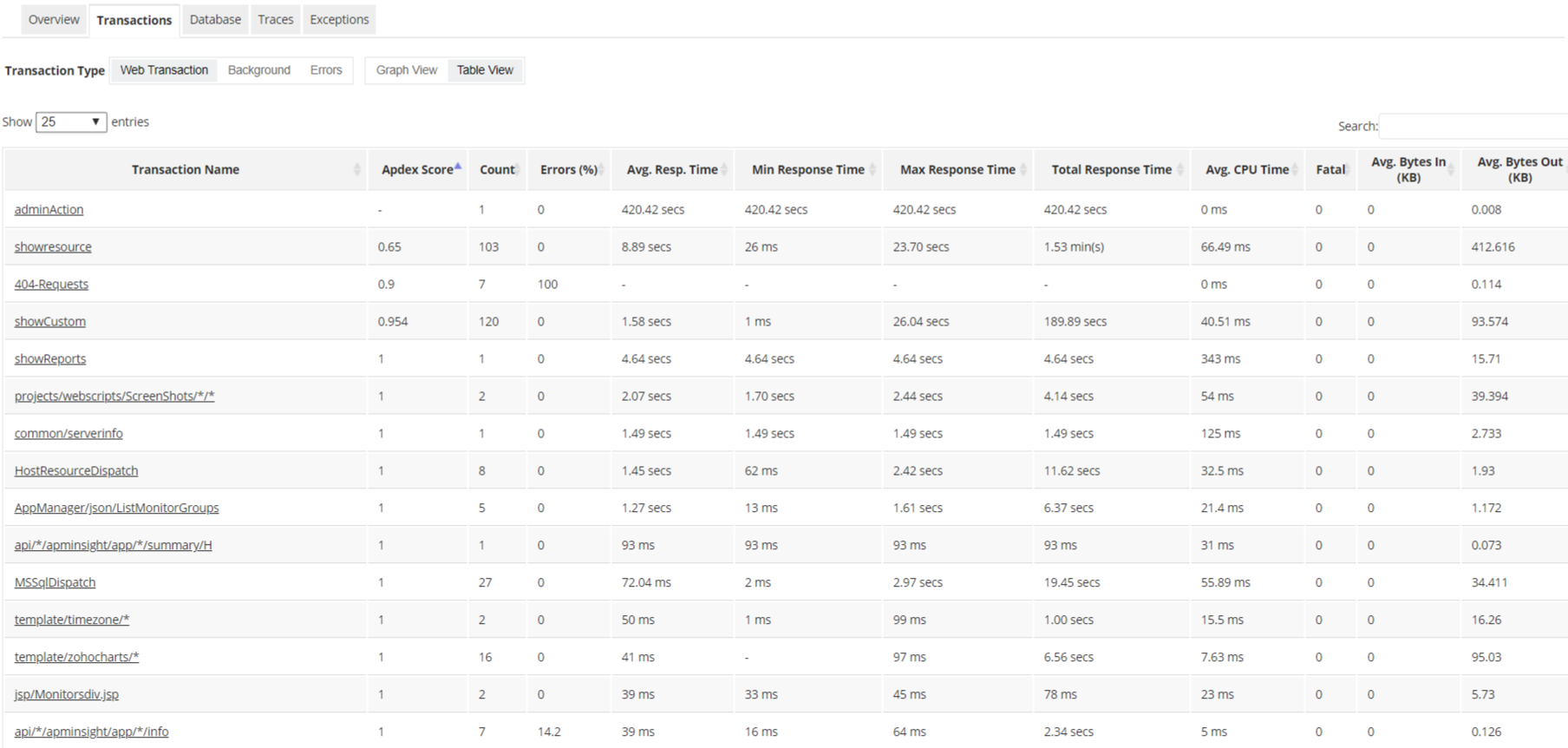Image resolution: width=1568 pixels, height=748 pixels.
Task: Show Background transaction type
Action: (258, 70)
